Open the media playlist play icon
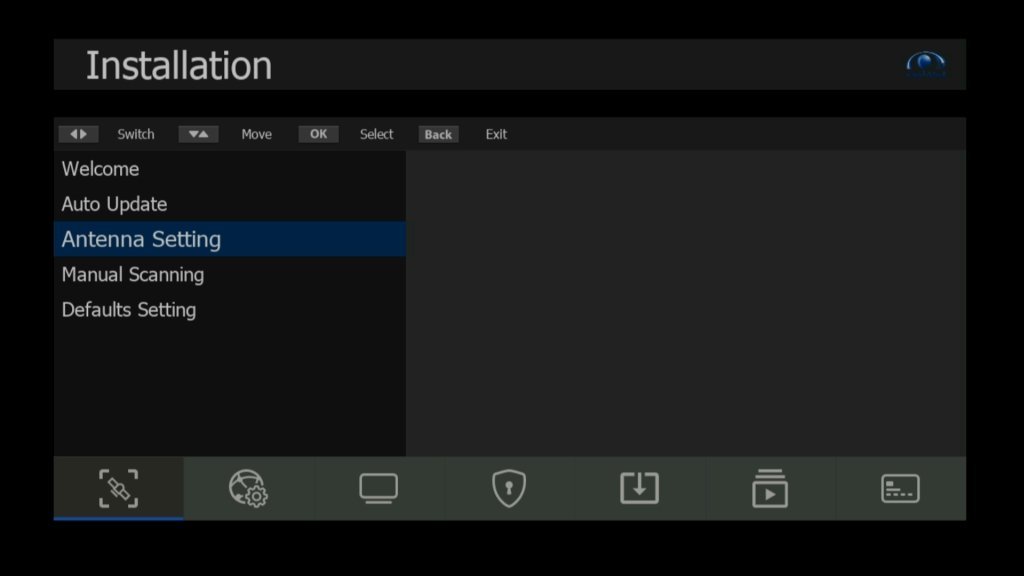The height and width of the screenshot is (576, 1024). tap(770, 488)
